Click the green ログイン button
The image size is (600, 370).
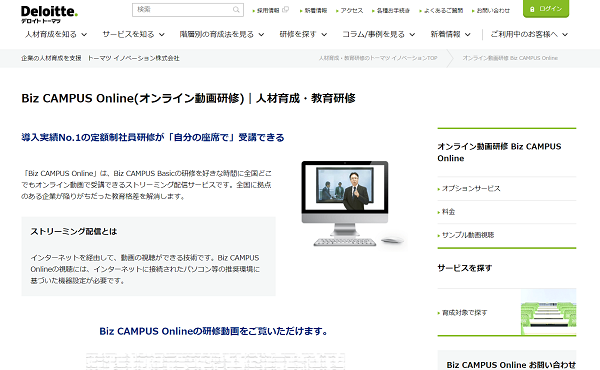tap(546, 9)
